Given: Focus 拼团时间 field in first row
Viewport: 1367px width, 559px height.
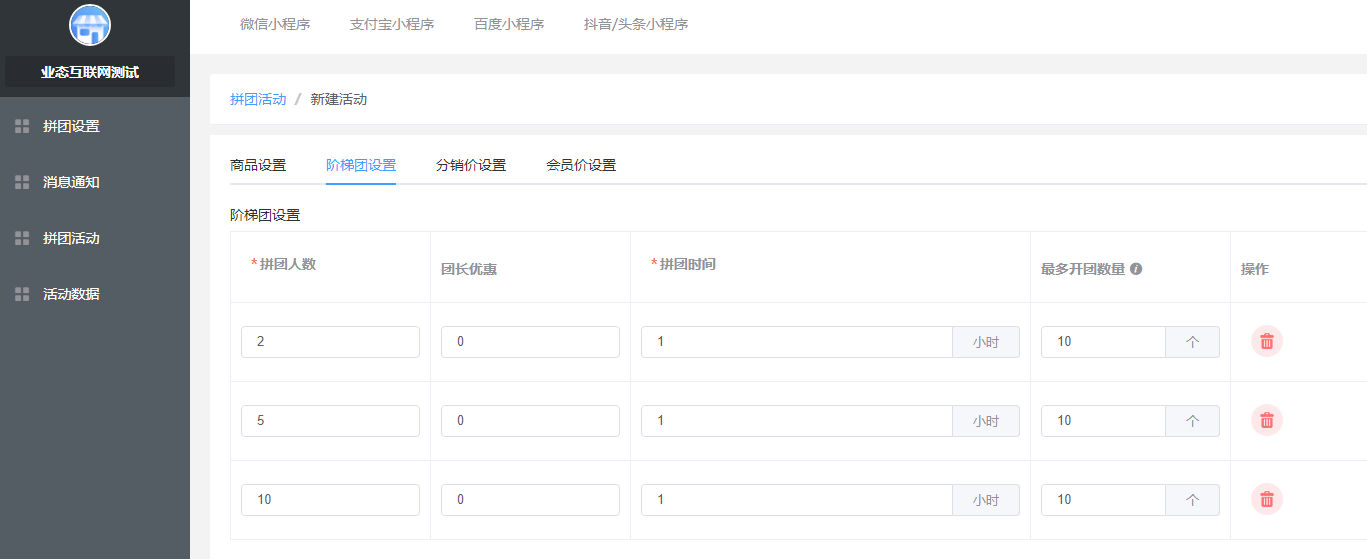Looking at the screenshot, I should click(797, 341).
